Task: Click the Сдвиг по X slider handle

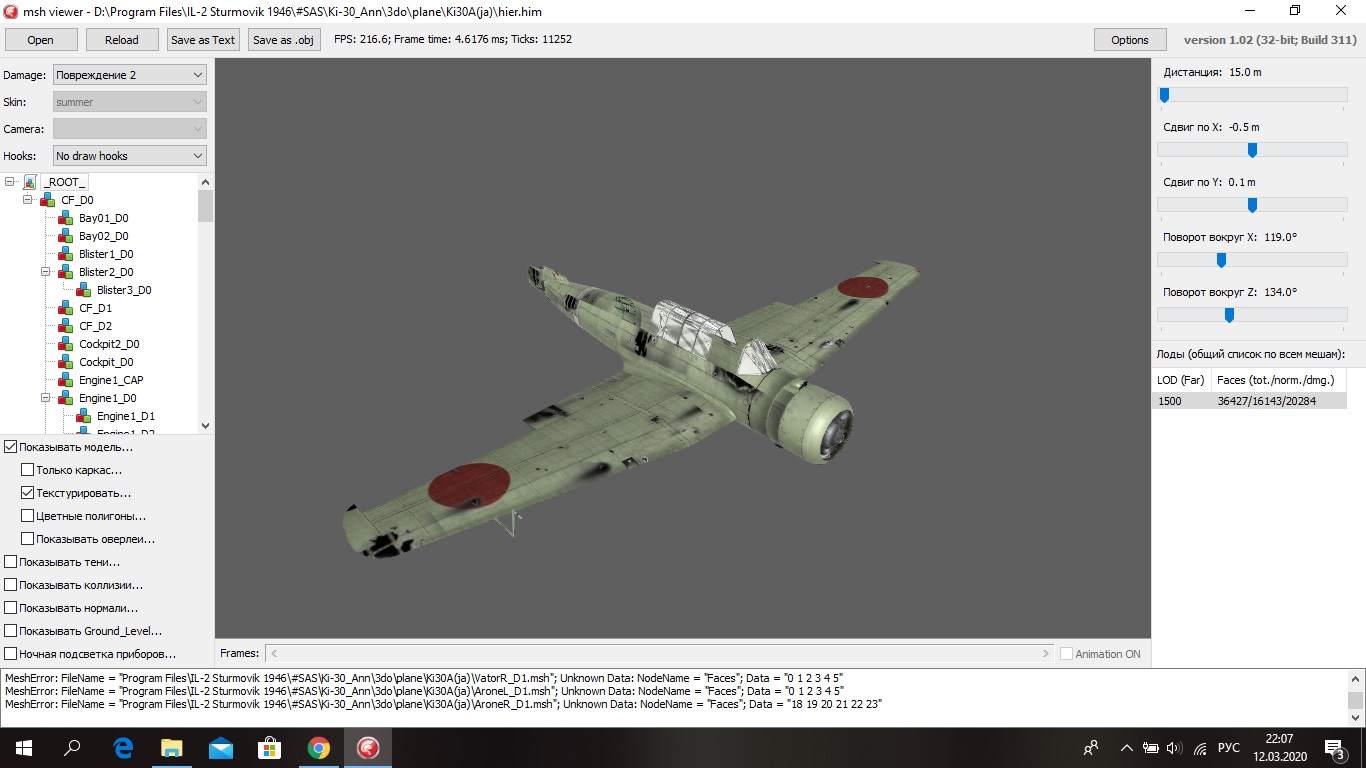Action: click(x=1252, y=150)
